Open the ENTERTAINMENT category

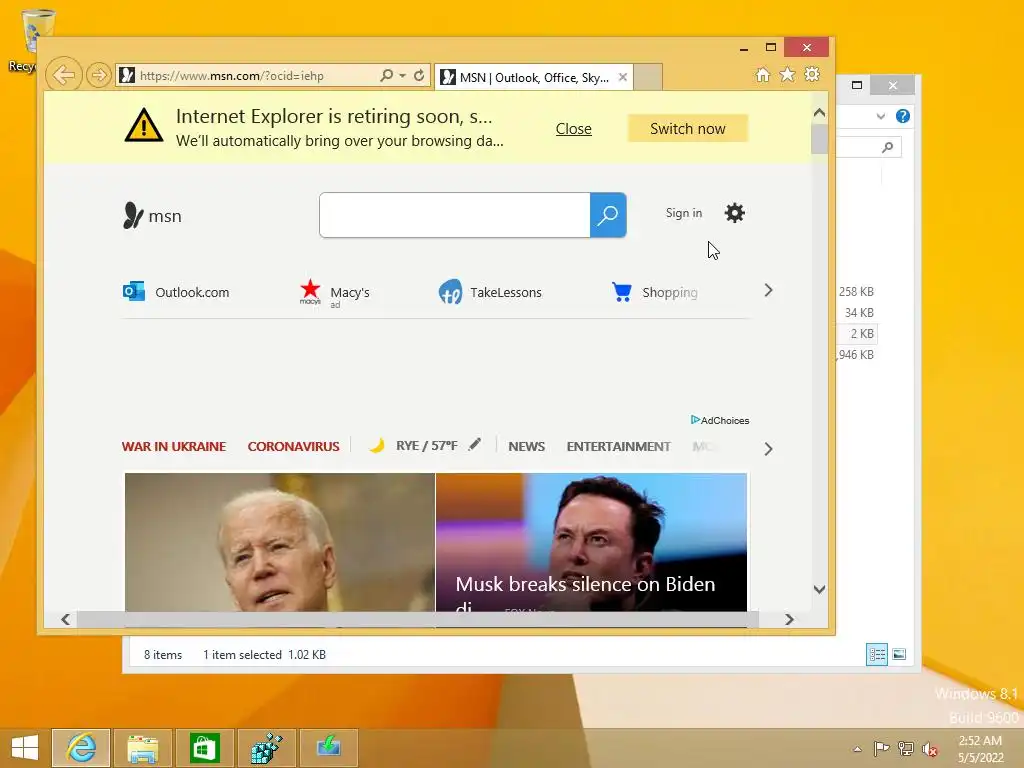pos(618,447)
